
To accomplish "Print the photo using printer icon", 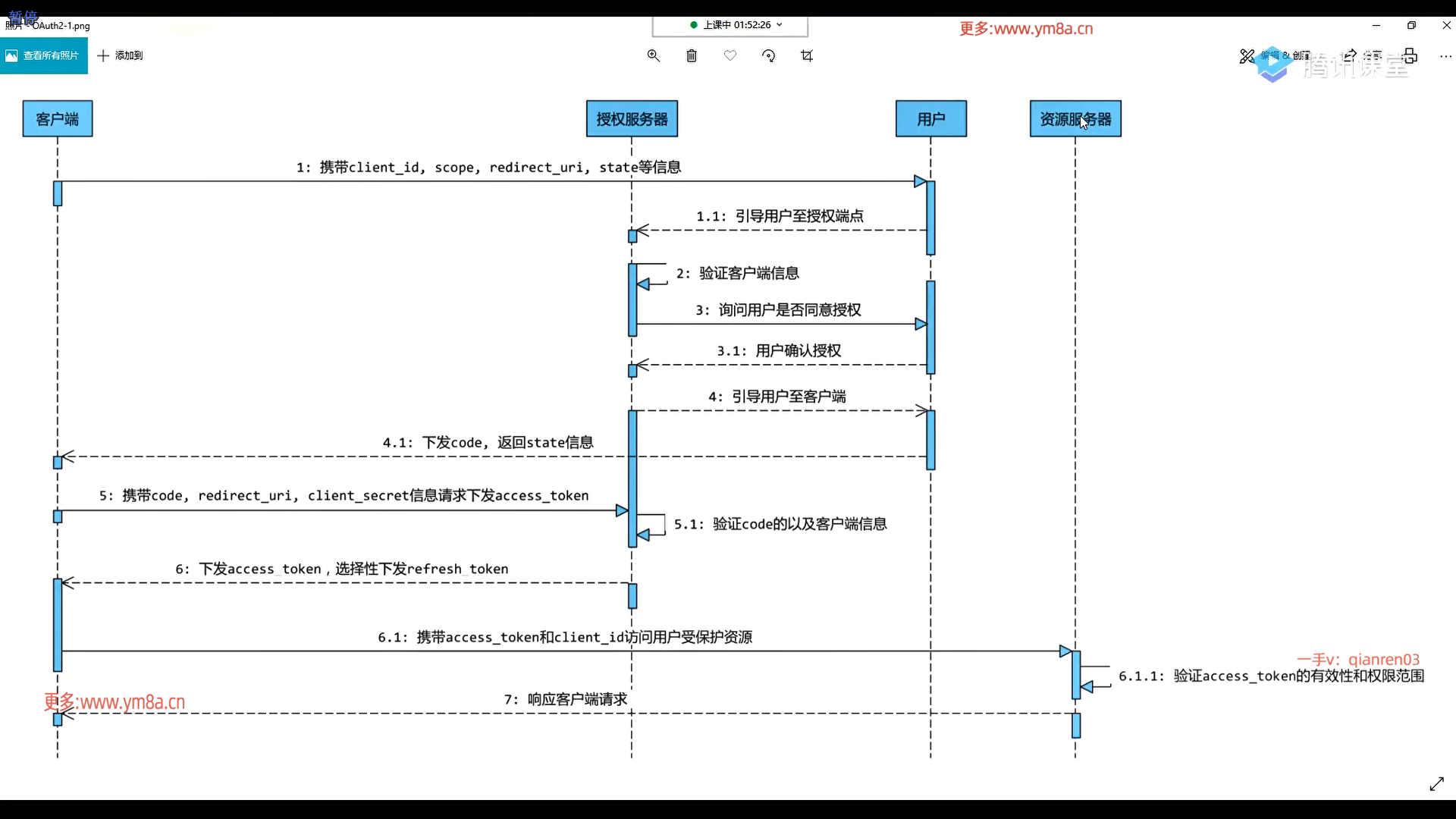I will 1410,55.
